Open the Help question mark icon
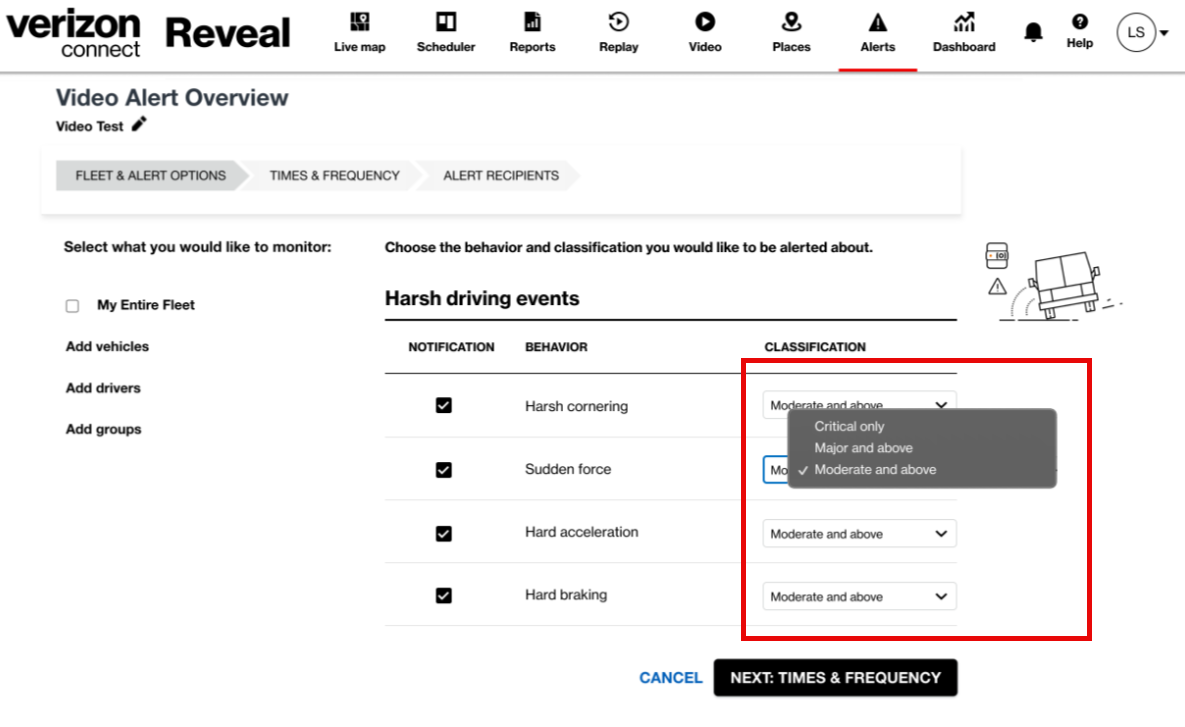This screenshot has height=727, width=1185. (1080, 22)
